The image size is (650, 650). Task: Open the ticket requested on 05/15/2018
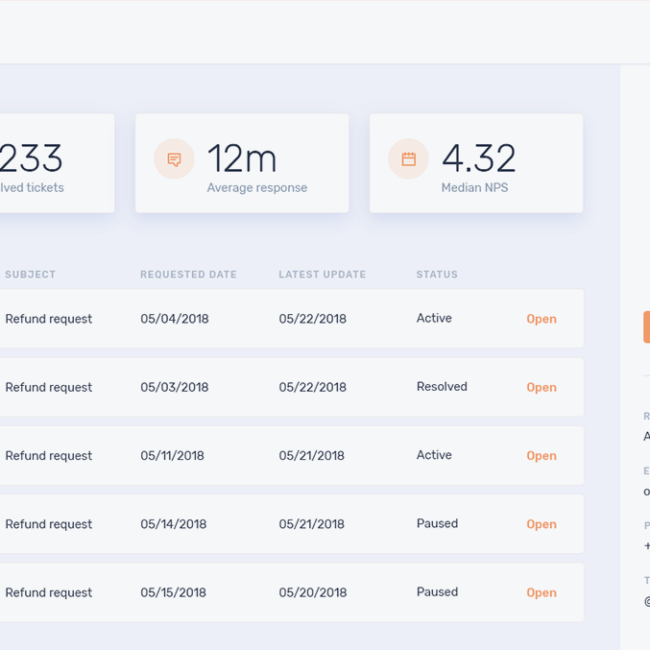tap(541, 592)
